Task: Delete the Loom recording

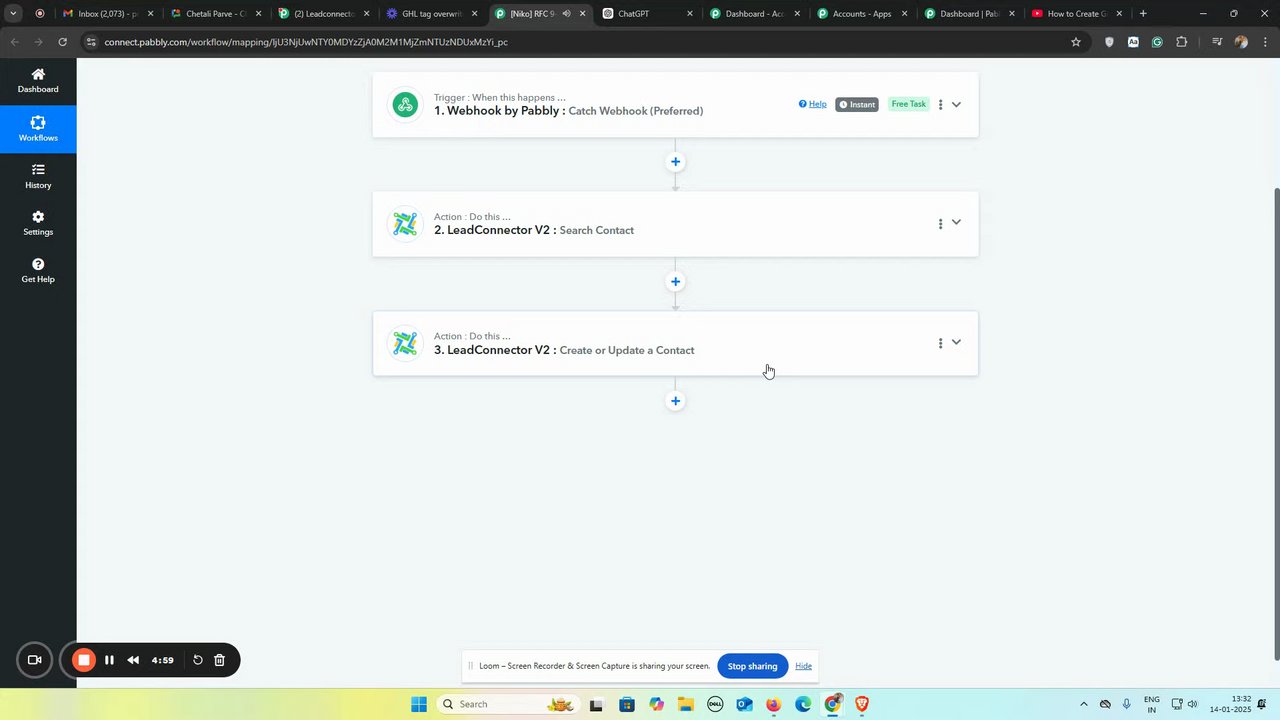Action: coord(220,660)
